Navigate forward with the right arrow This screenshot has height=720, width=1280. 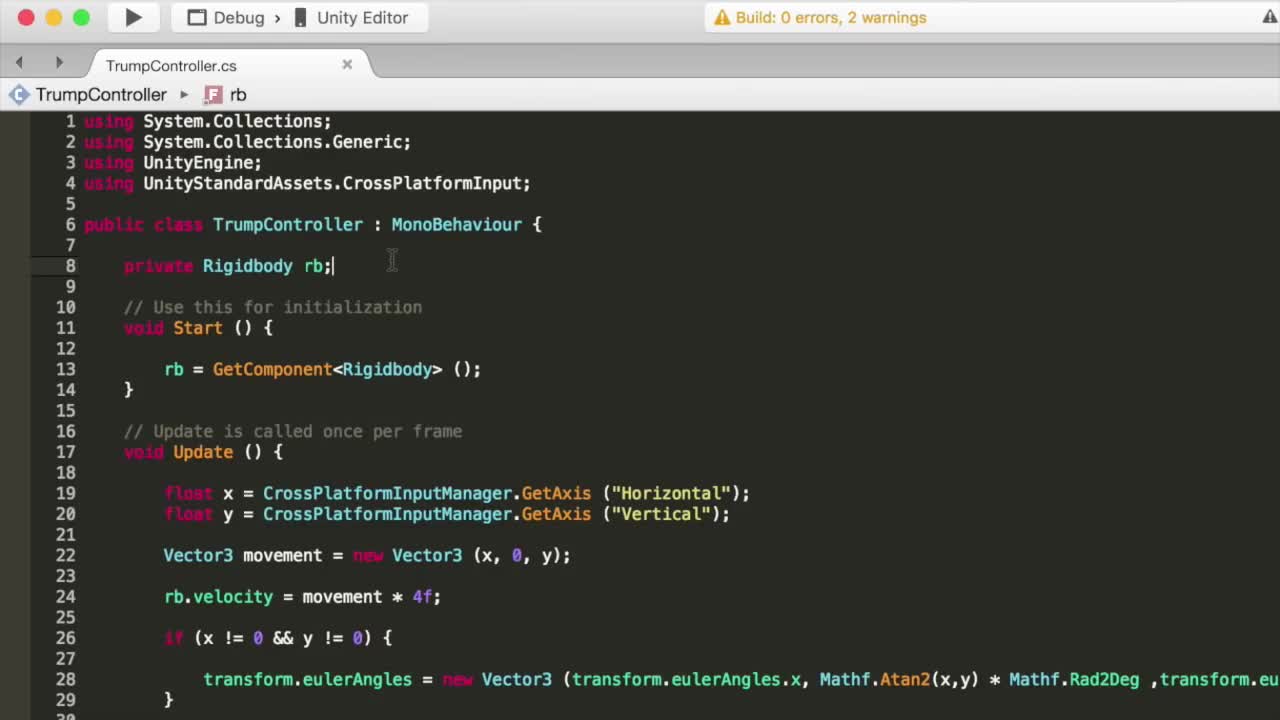59,62
